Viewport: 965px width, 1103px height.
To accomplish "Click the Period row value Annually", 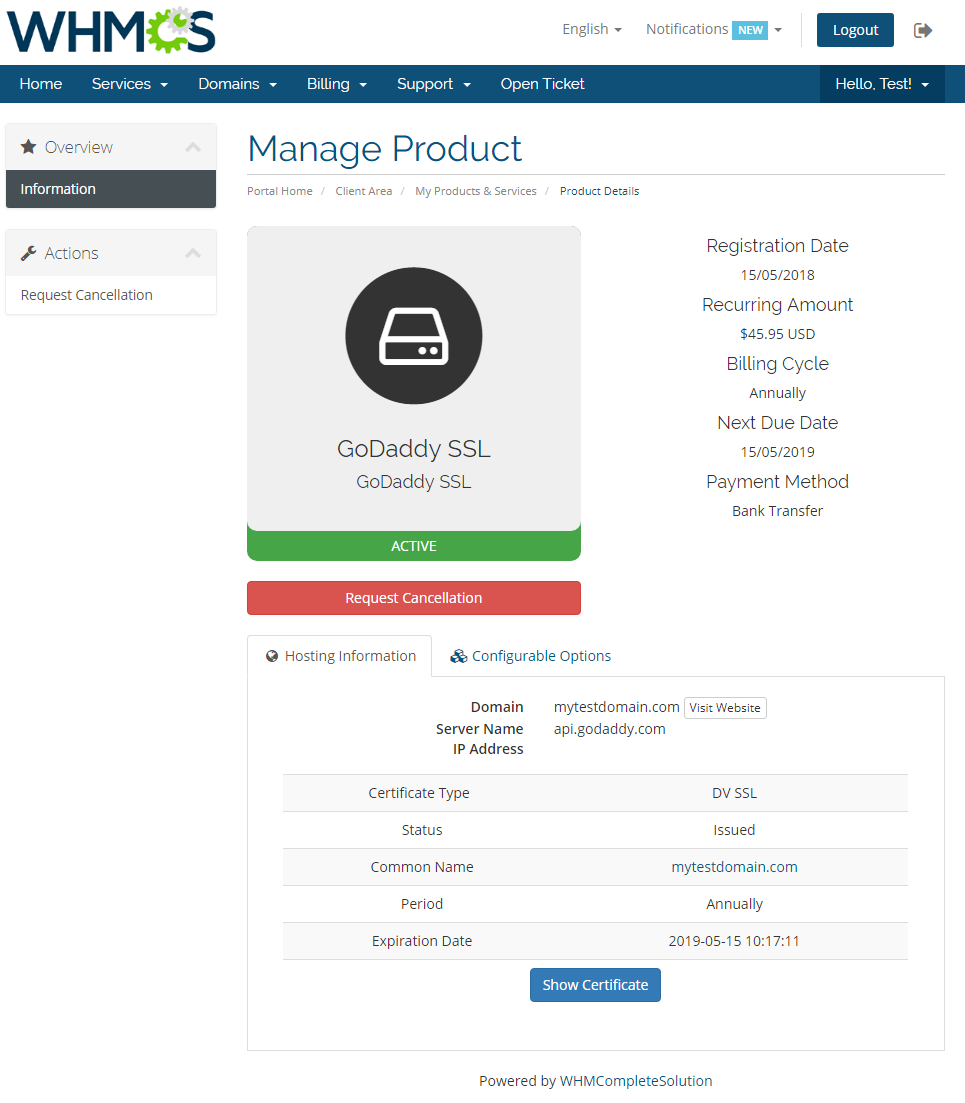I will [734, 905].
